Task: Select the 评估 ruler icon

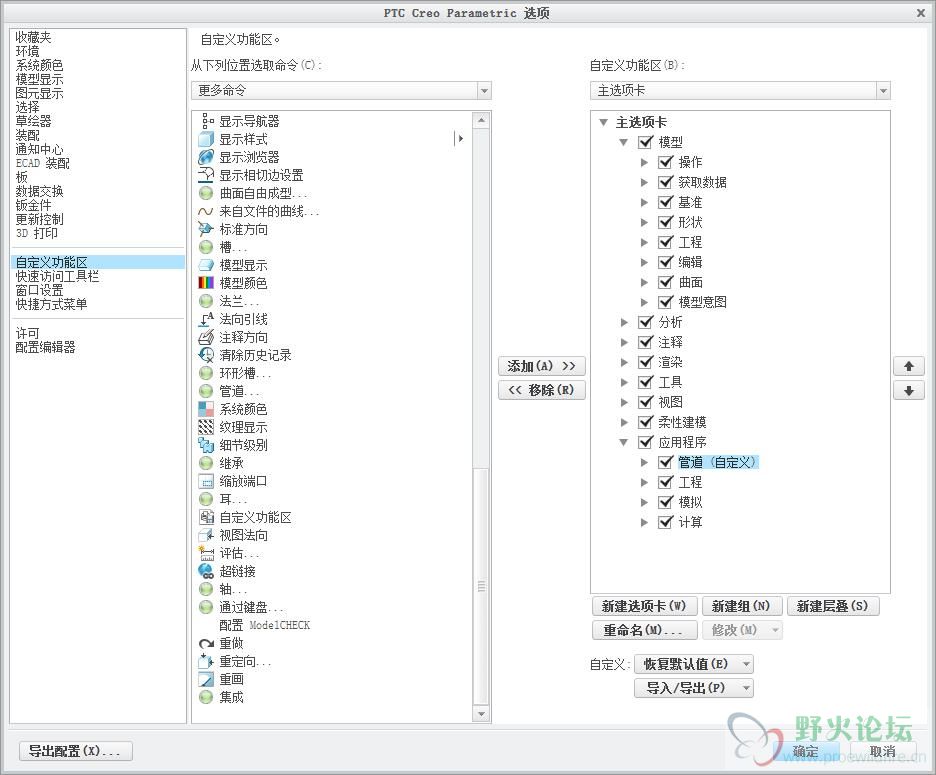Action: pyautogui.click(x=206, y=553)
